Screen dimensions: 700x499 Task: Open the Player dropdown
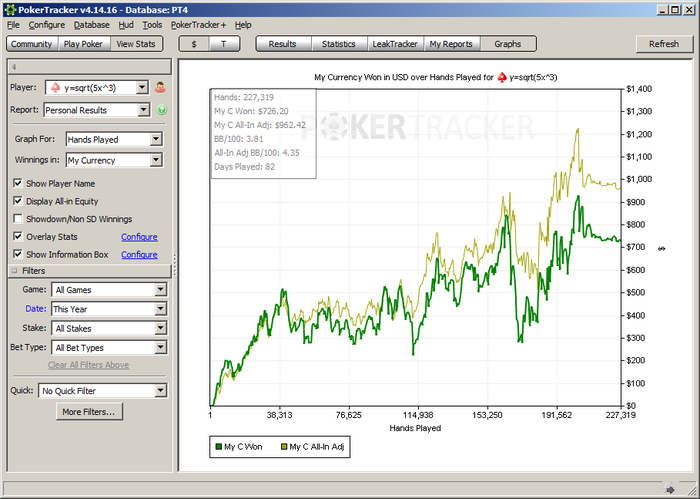point(142,87)
